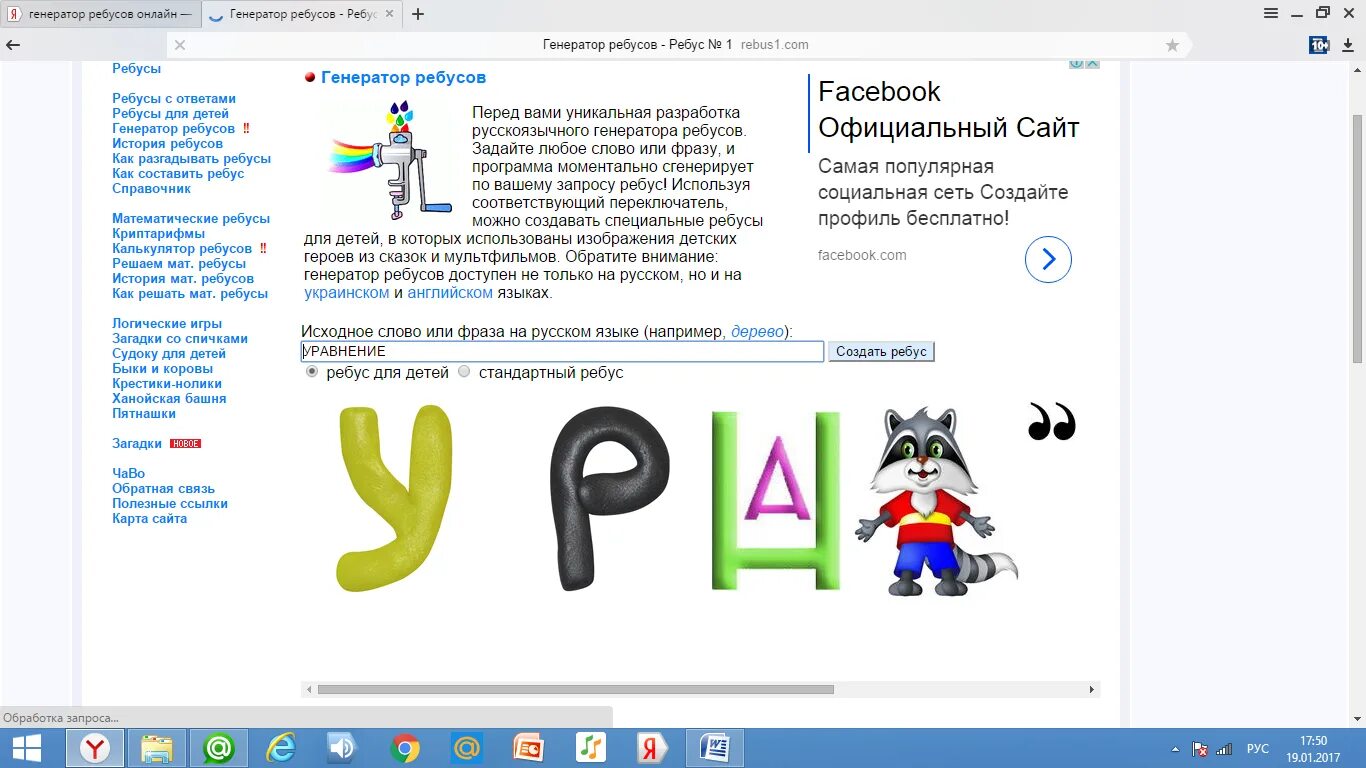Viewport: 1366px width, 768px height.
Task: Launch Internet Explorer from the taskbar
Action: [x=281, y=748]
